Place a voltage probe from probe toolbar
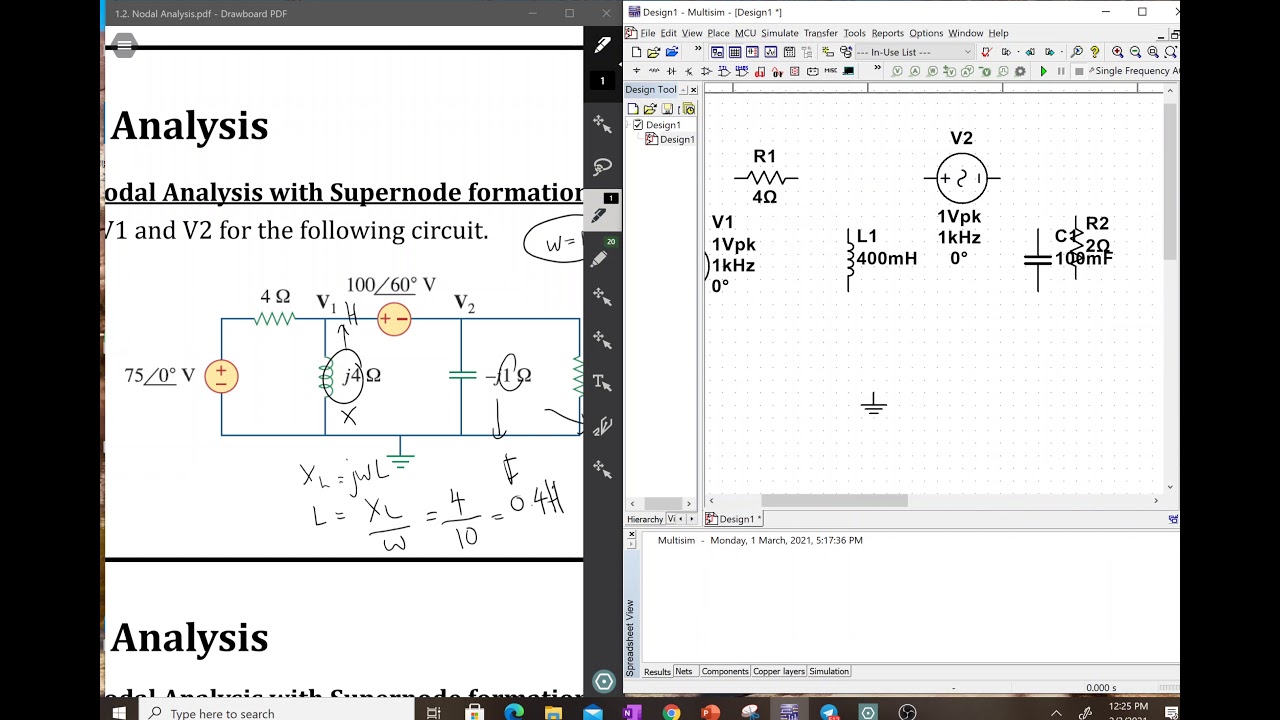 pyautogui.click(x=897, y=71)
